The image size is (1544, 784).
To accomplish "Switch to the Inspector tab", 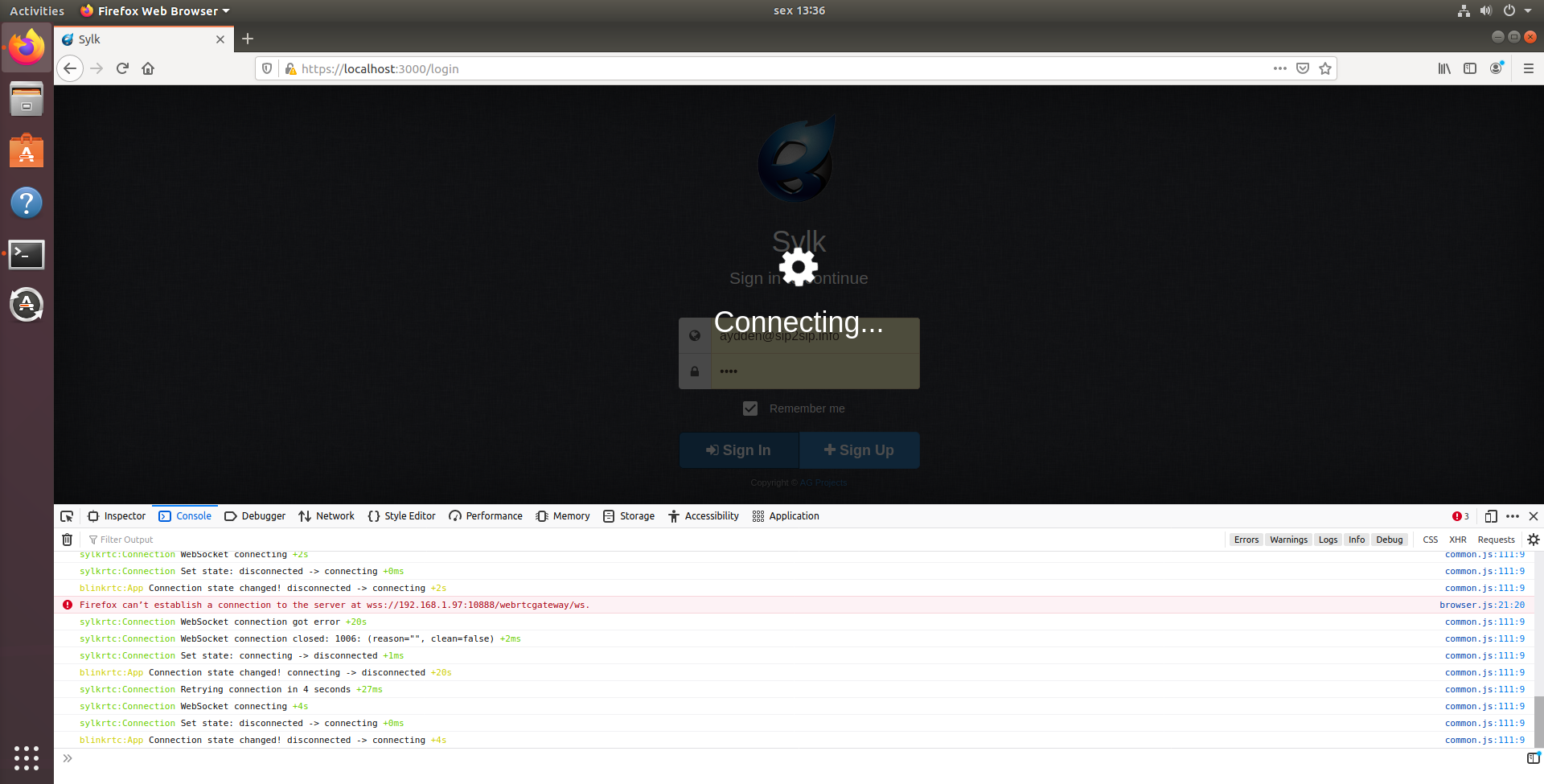I will tap(117, 516).
